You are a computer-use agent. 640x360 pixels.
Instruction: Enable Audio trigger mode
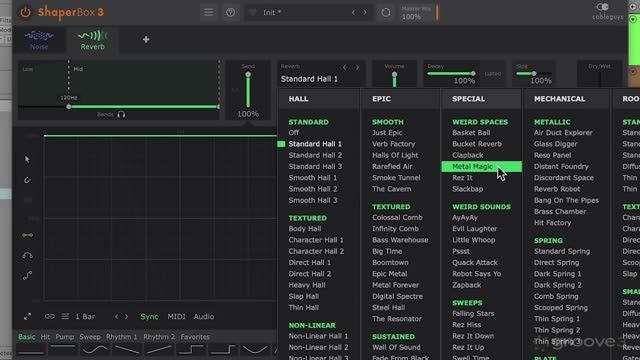[204, 317]
